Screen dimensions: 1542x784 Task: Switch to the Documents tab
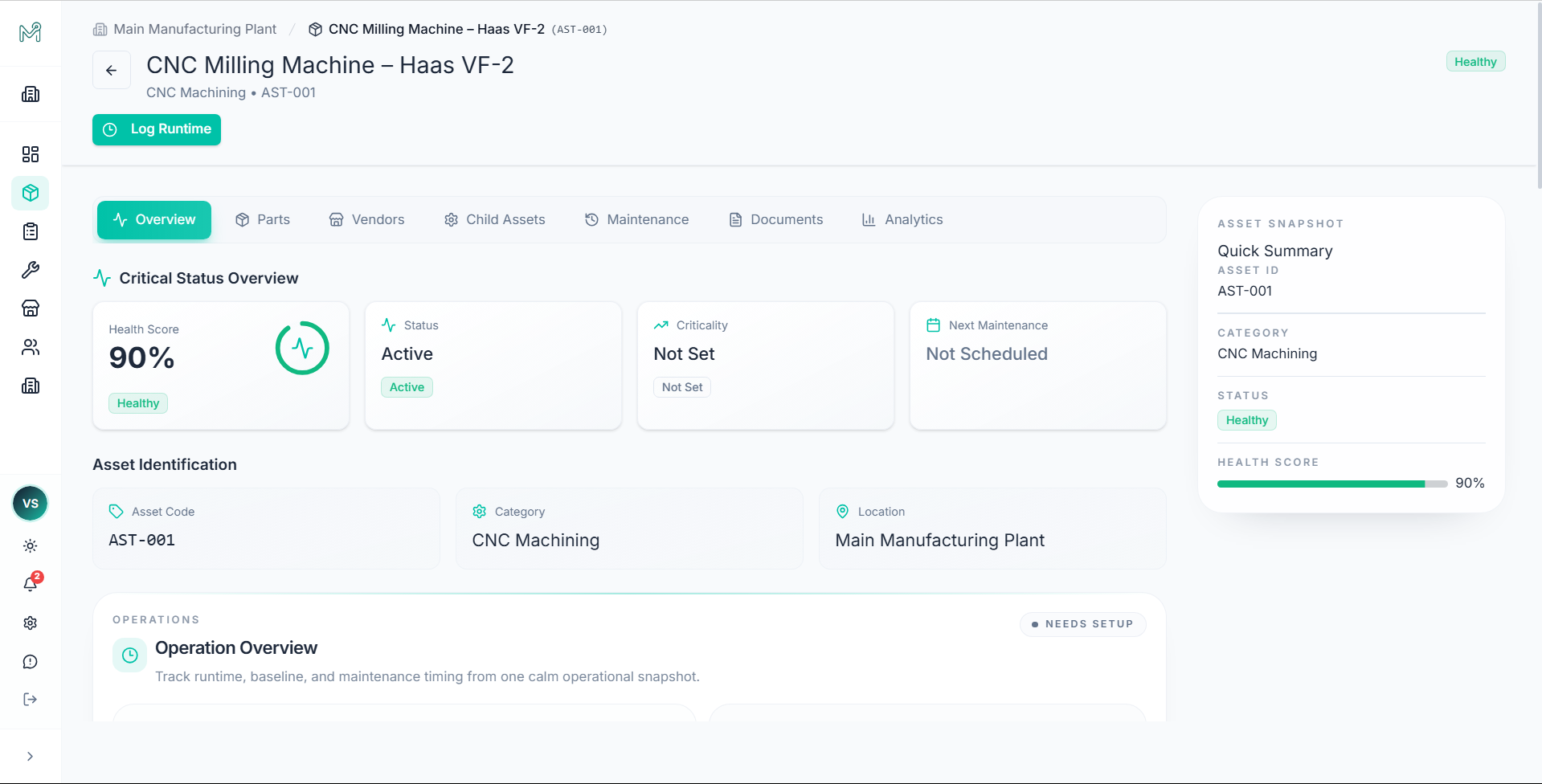tap(776, 220)
